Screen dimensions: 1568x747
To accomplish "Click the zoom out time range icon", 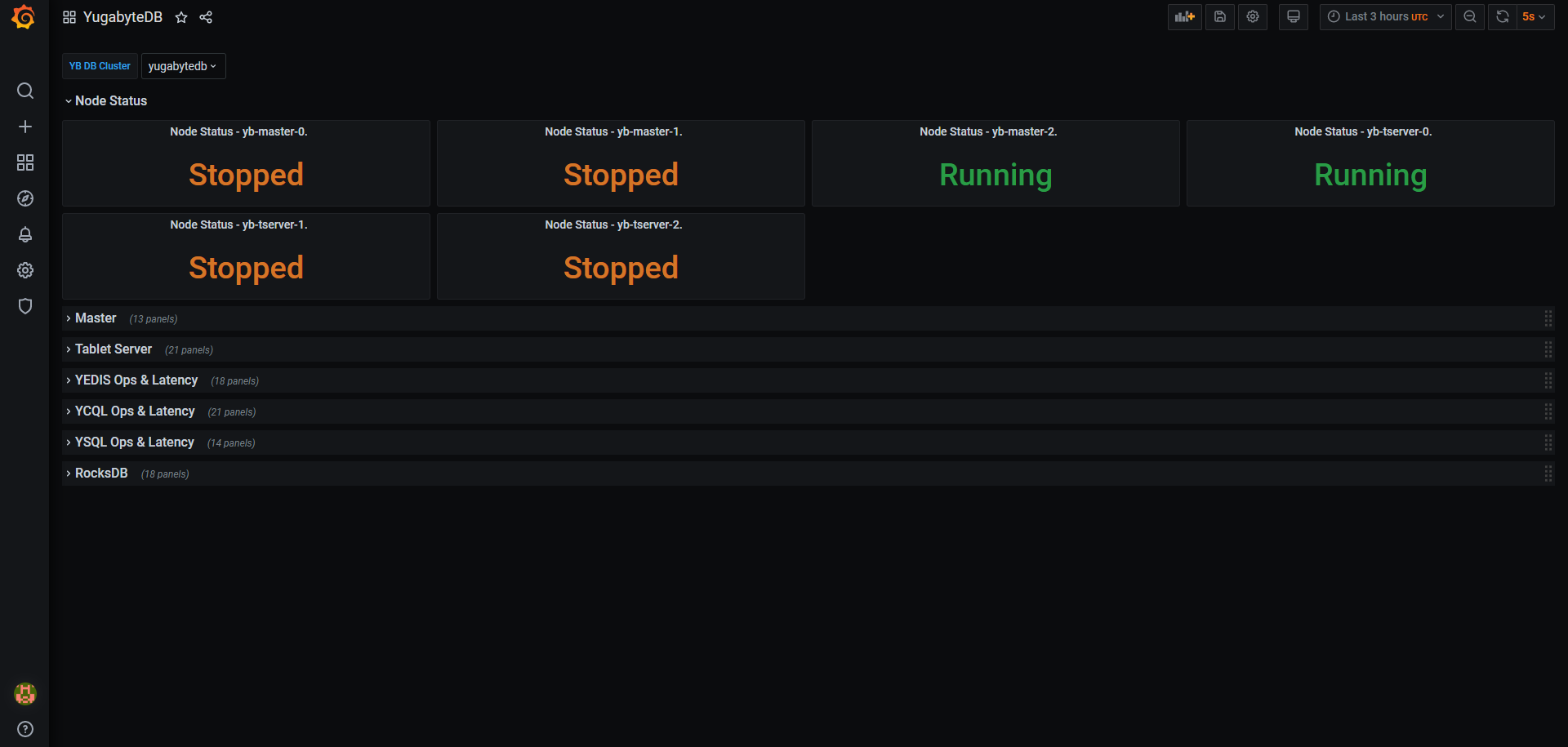I will pyautogui.click(x=1470, y=17).
